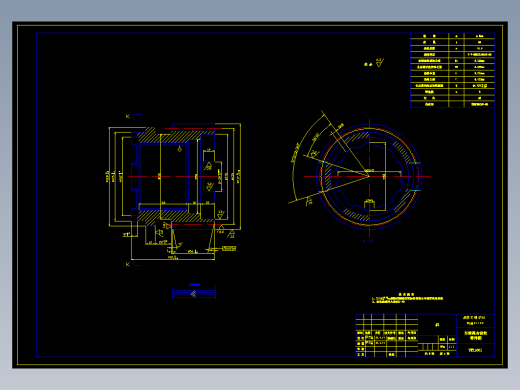Select the K marker below the sectional view
Viewport: 520px width, 390px height.
(128, 264)
